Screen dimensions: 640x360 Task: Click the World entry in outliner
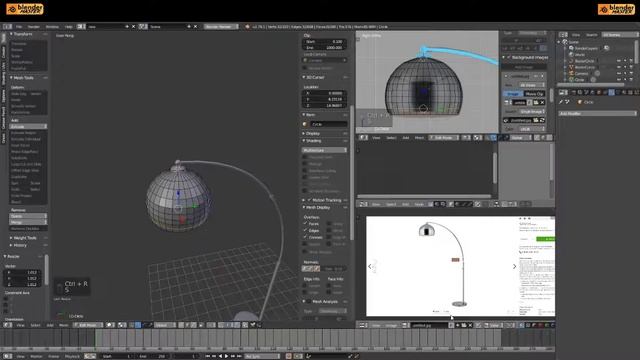click(x=579, y=55)
